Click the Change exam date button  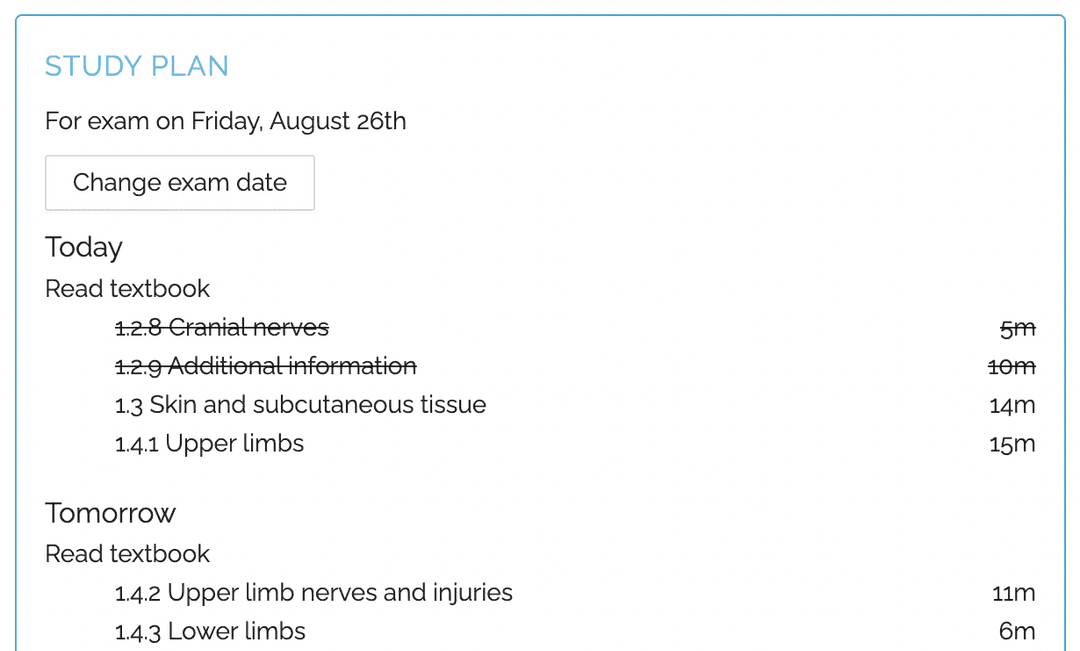point(179,183)
